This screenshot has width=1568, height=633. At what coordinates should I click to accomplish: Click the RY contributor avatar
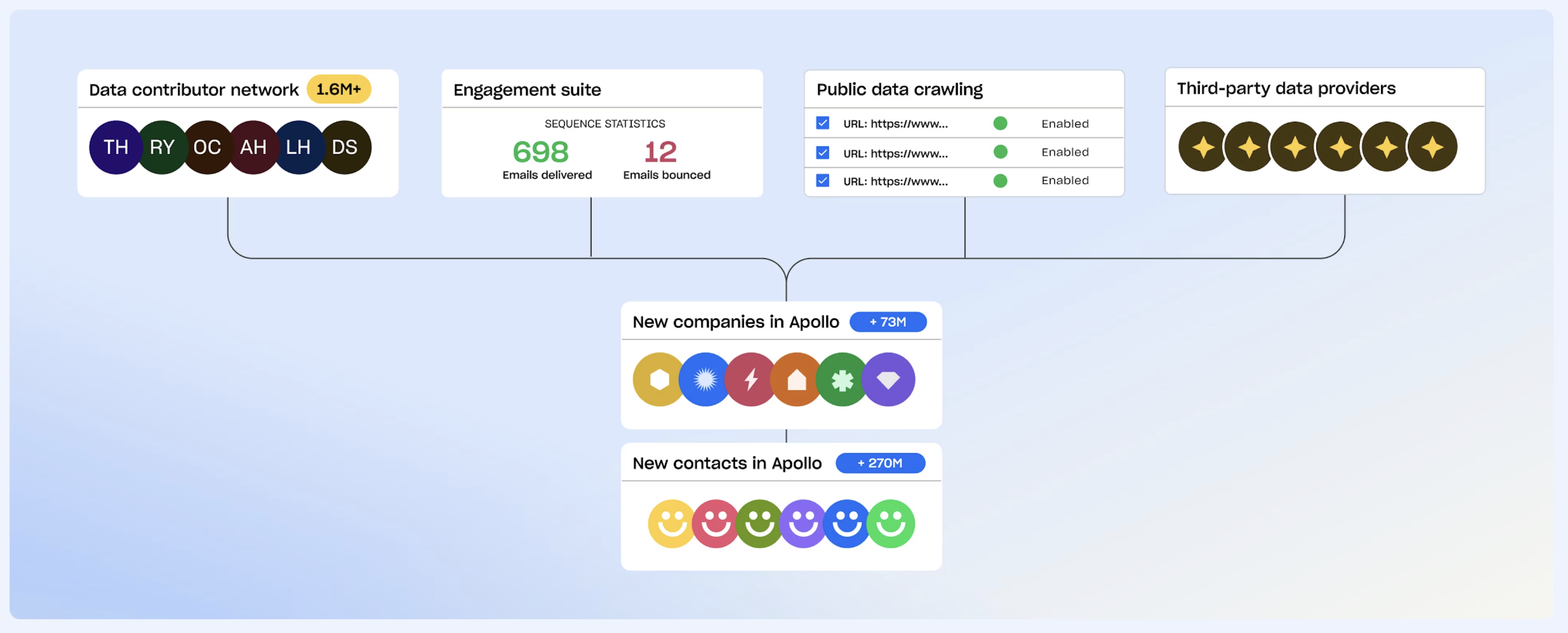162,147
